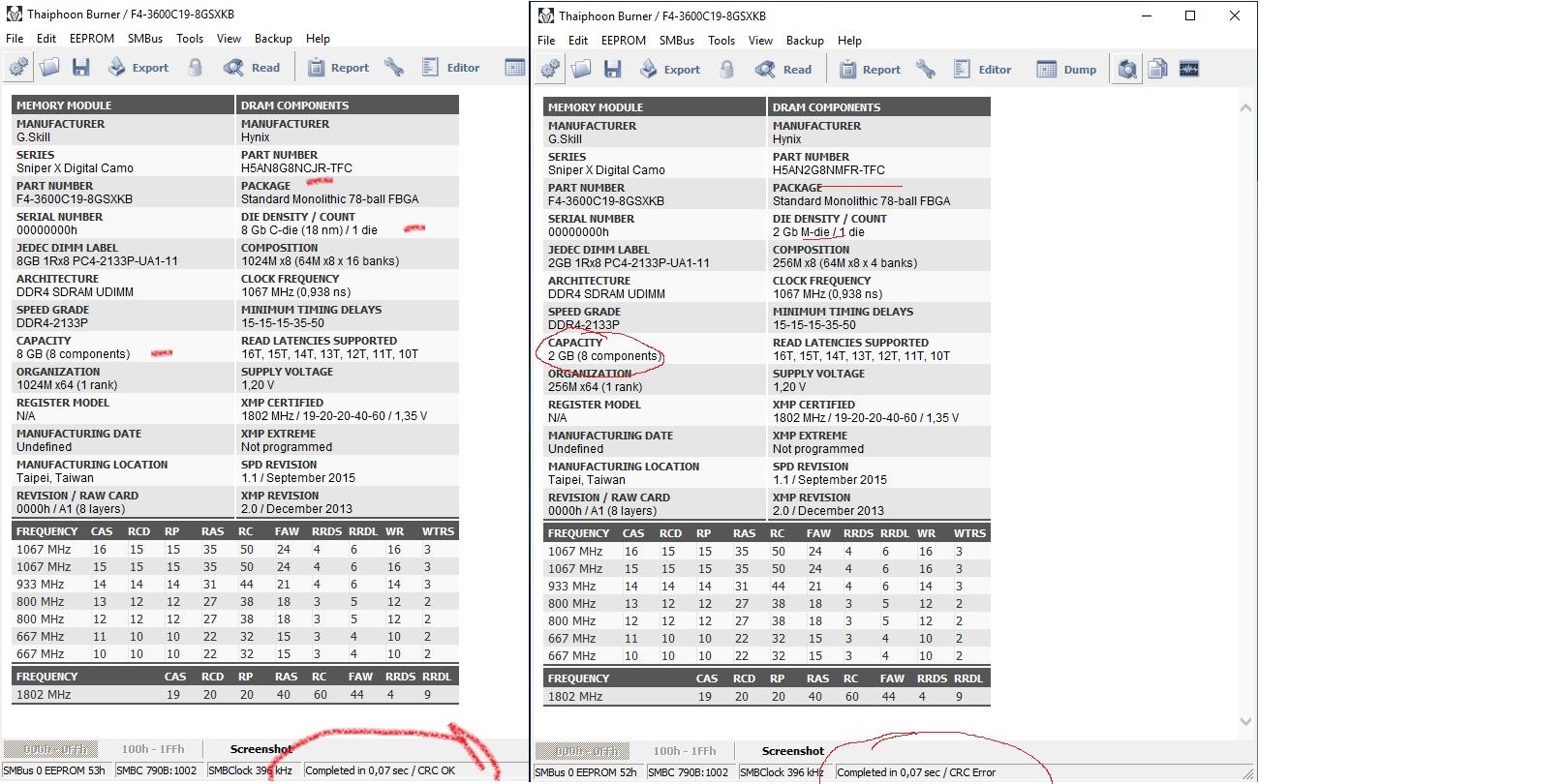This screenshot has height=784, width=1566.
Task: Open the Edit menu in the left window
Action: click(46, 39)
